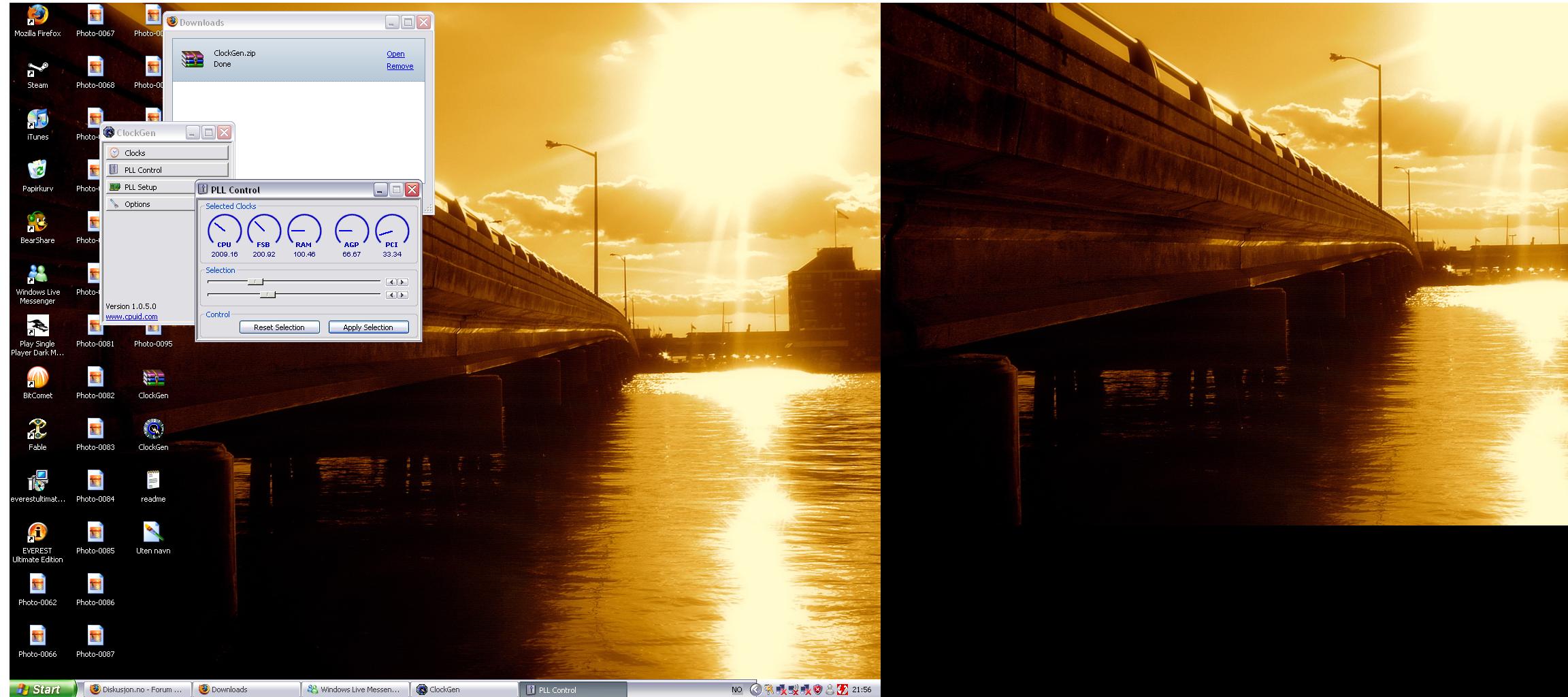
Task: Close the PLL Control window
Action: [x=412, y=189]
